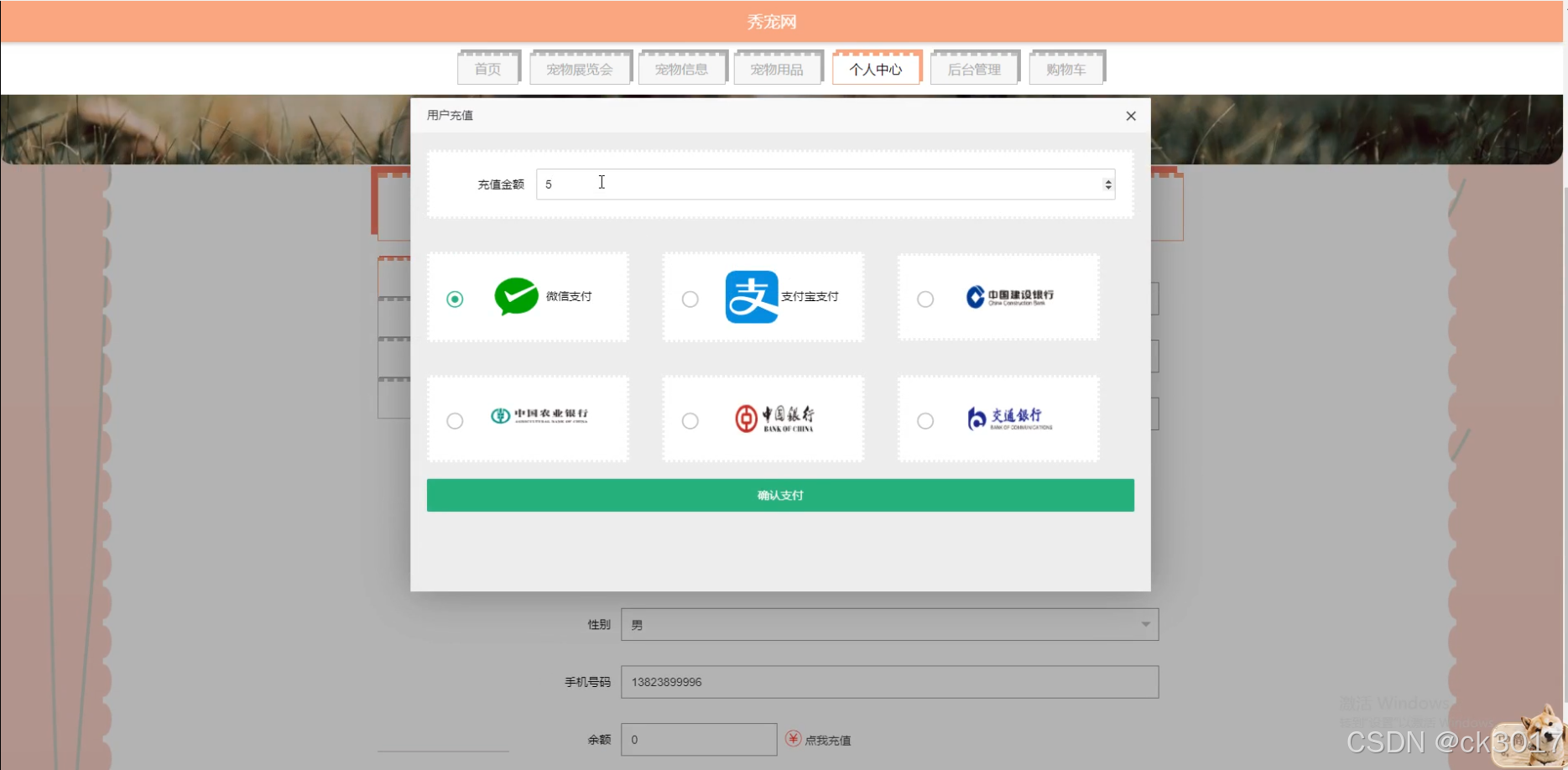Open the 购物车 tab
1568x770 pixels.
1066,69
